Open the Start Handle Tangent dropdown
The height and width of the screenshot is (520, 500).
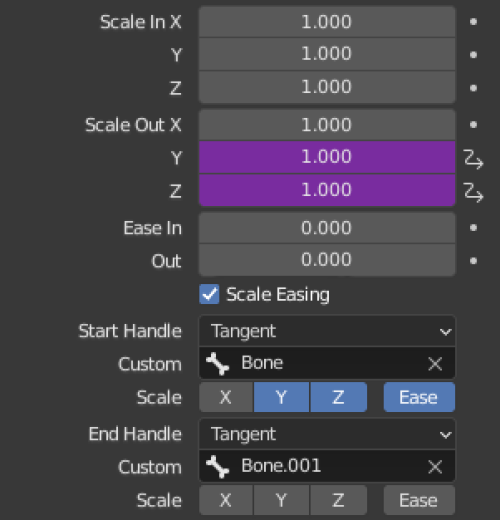click(327, 331)
